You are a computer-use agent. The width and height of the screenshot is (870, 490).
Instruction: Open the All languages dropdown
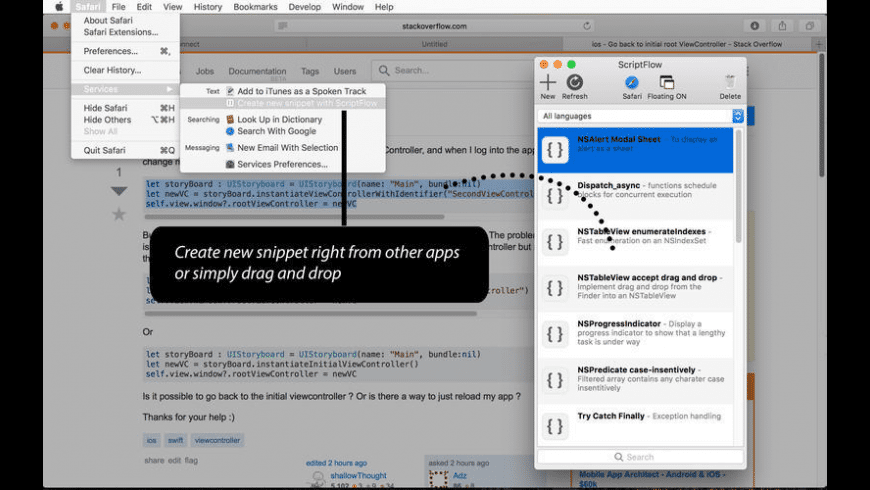click(x=640, y=116)
